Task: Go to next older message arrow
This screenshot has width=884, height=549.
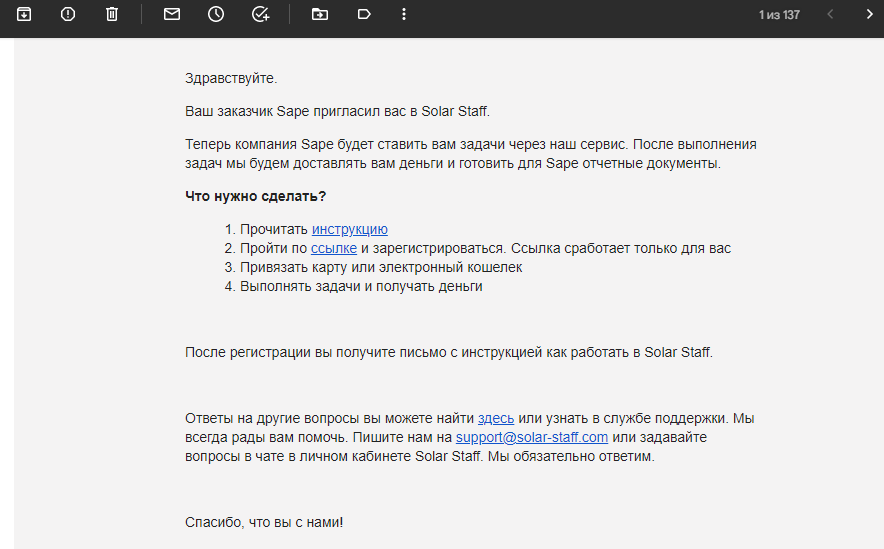Action: click(x=869, y=14)
